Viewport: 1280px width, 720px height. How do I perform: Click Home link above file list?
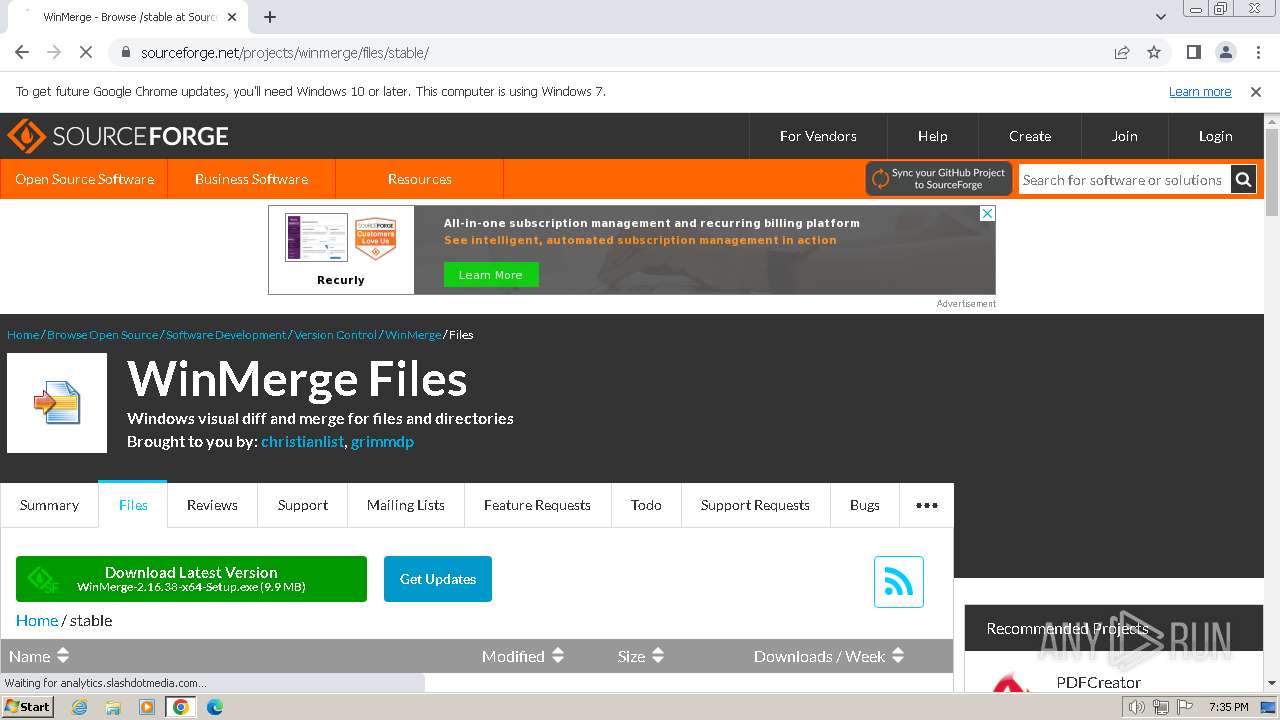click(x=37, y=621)
